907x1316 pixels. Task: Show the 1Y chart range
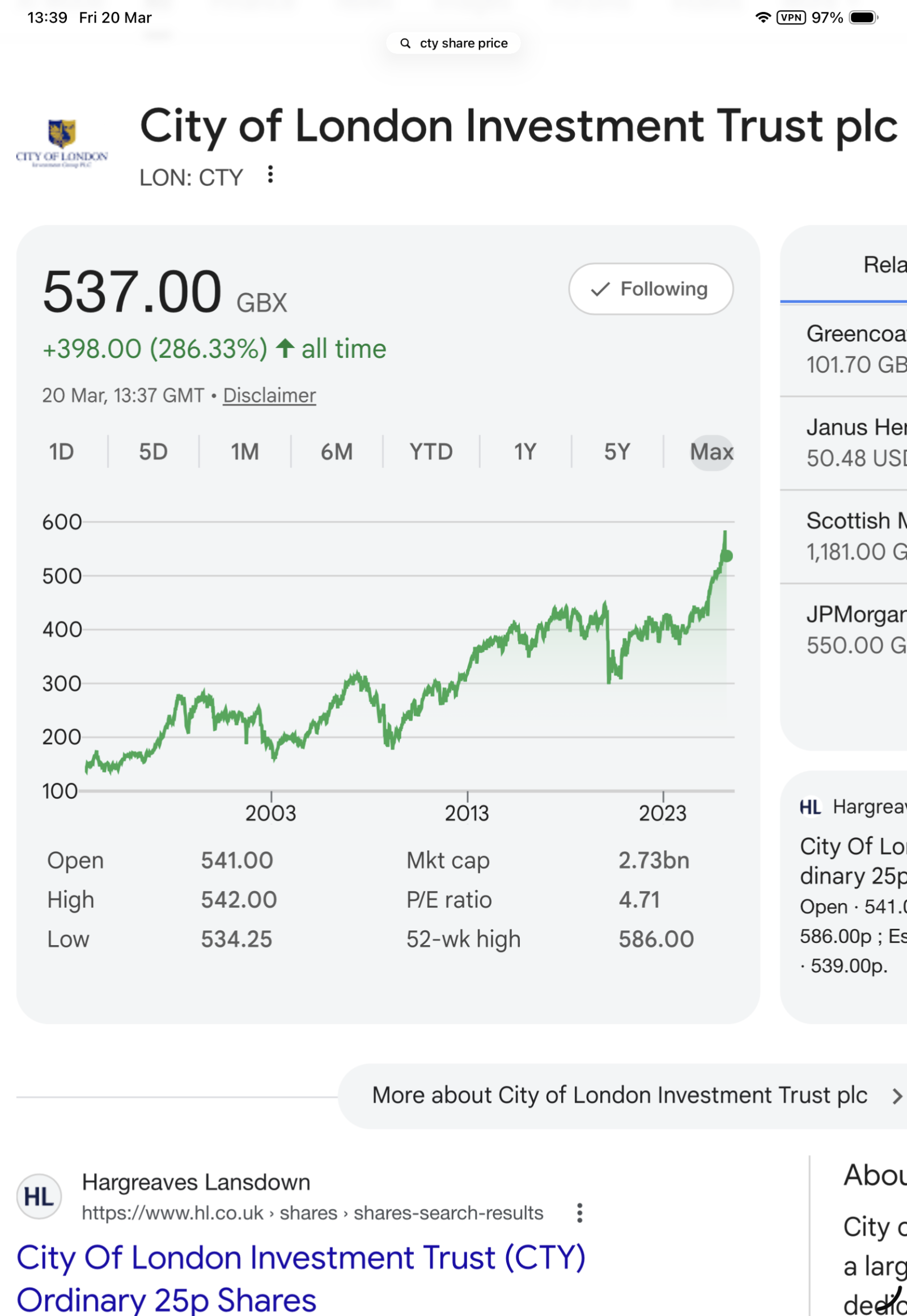524,452
